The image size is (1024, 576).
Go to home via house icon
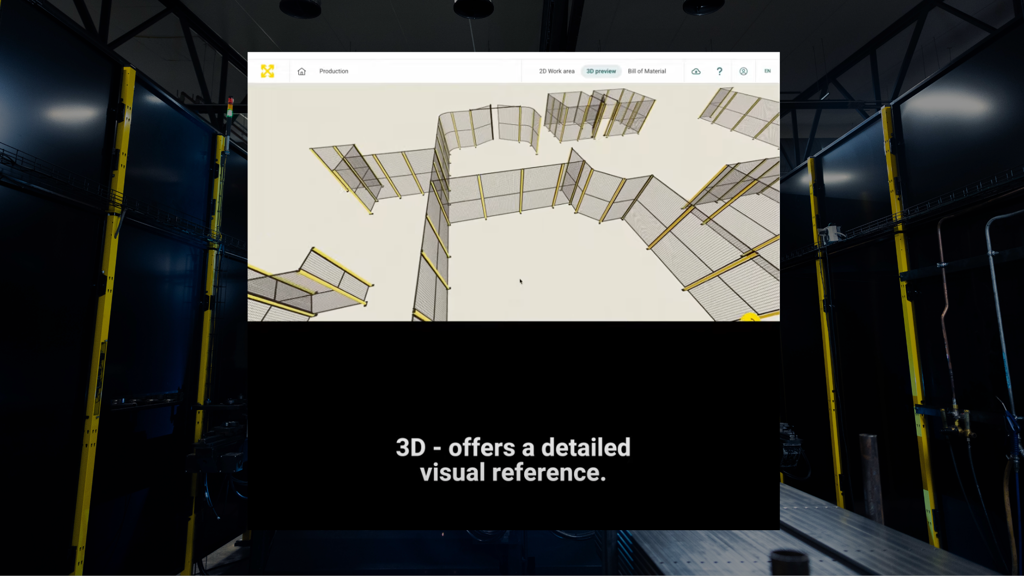coord(302,72)
